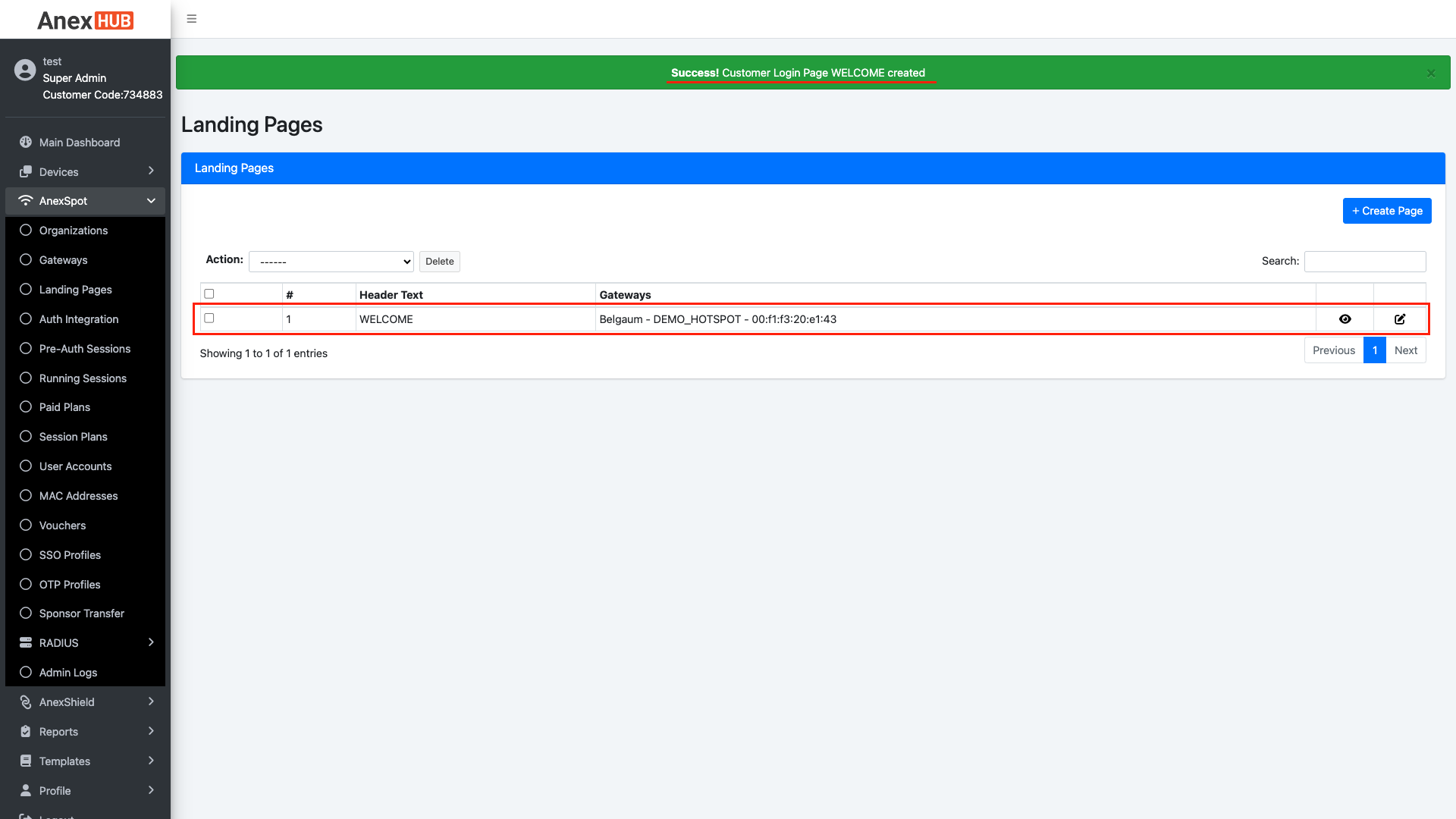Viewport: 1456px width, 819px height.
Task: Toggle the select-all checkbox in the table header
Action: [209, 293]
